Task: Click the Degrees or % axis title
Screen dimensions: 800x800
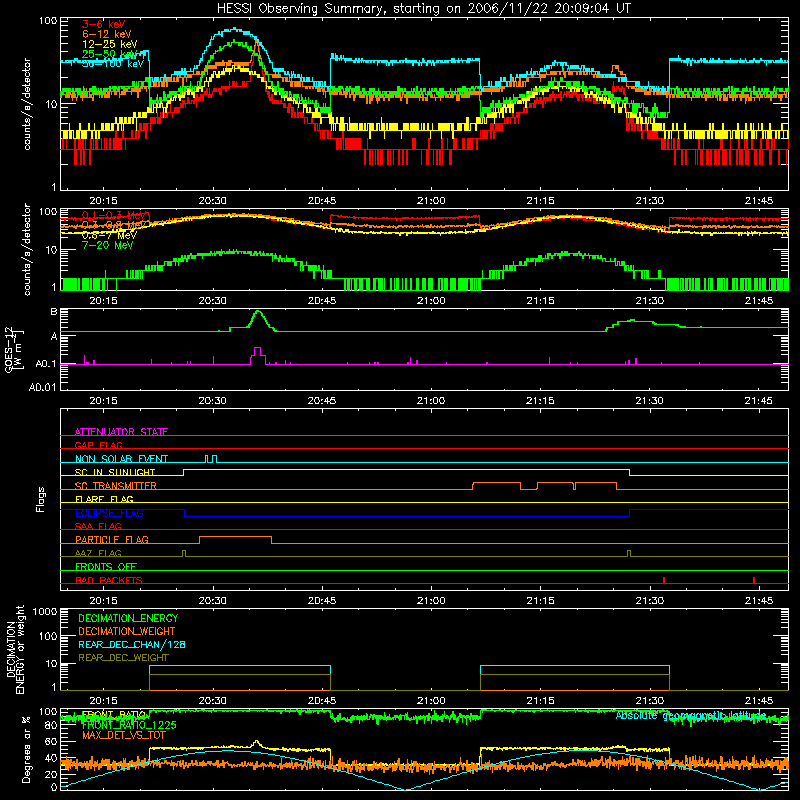Action: pyautogui.click(x=26, y=749)
